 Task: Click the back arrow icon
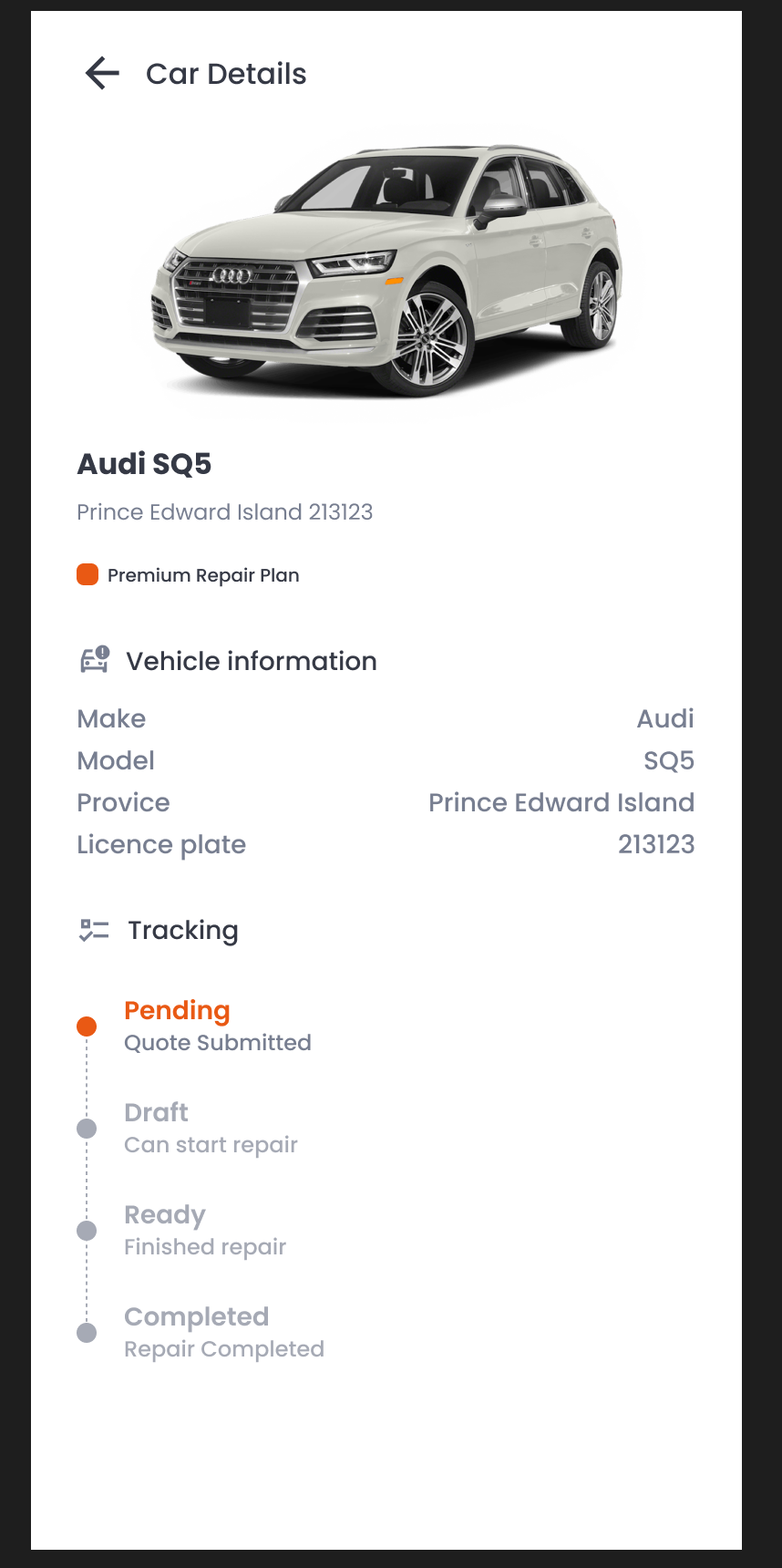coord(101,73)
